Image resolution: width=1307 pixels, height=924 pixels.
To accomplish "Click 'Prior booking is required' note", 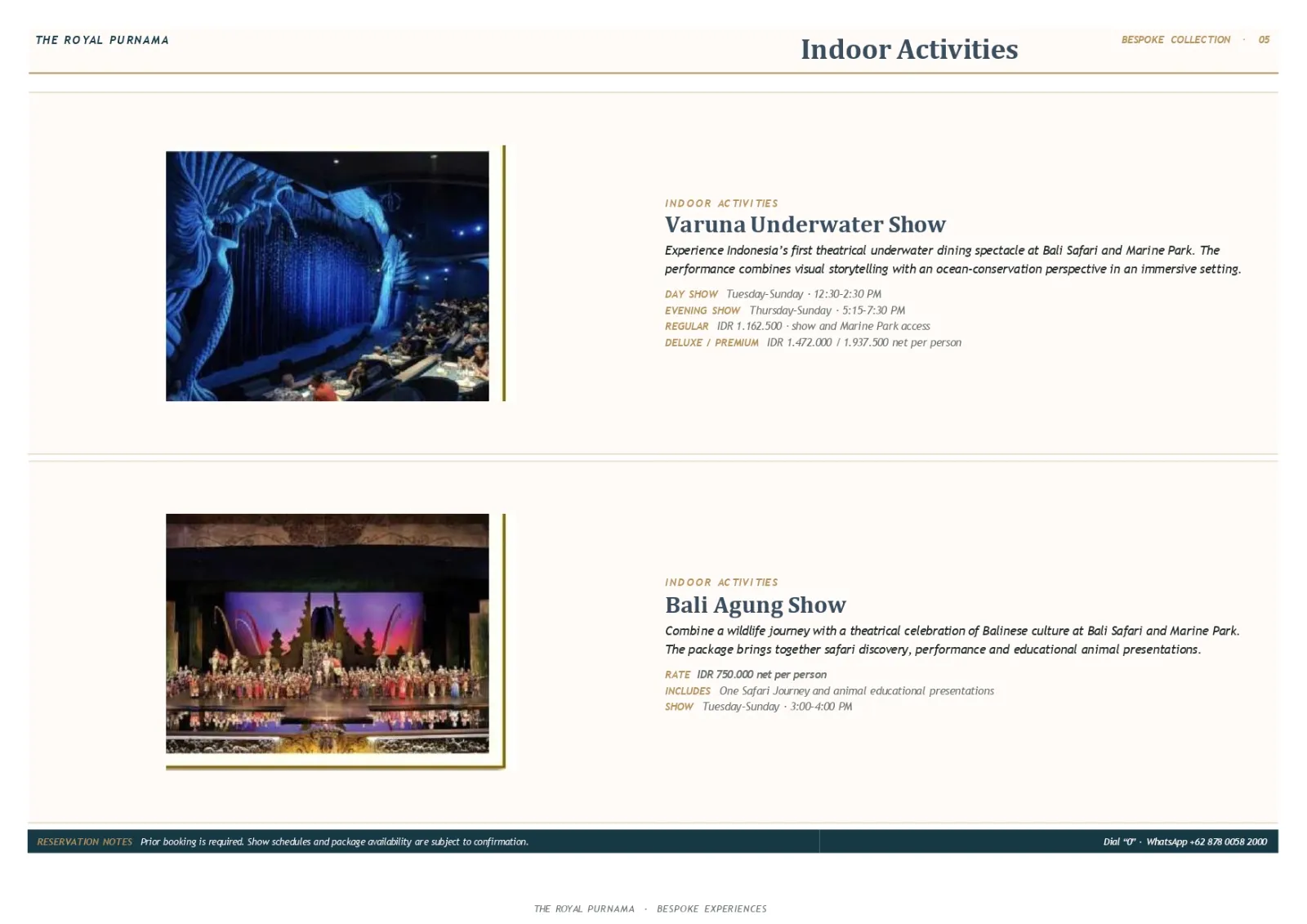I will 192,841.
